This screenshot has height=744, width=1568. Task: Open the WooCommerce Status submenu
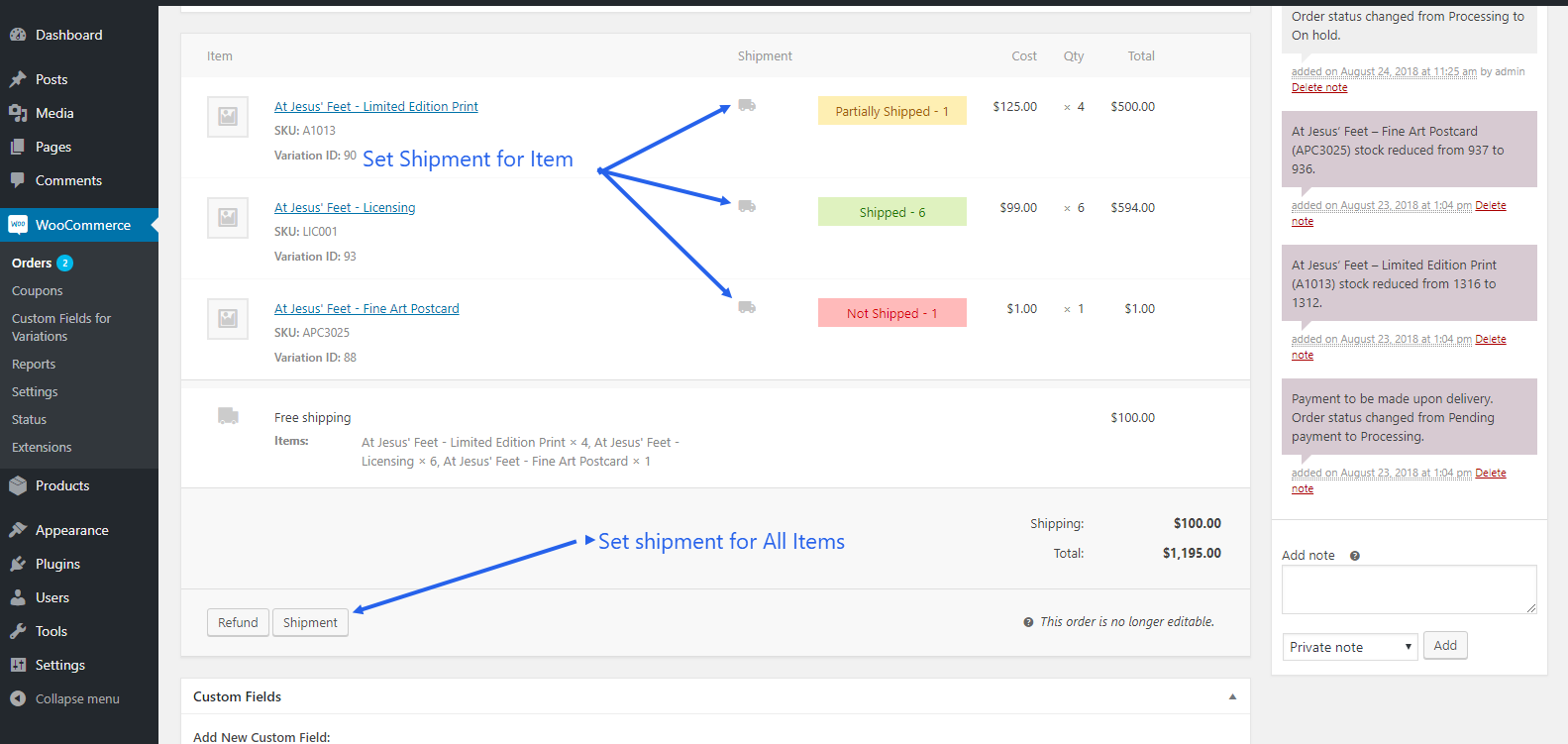coord(30,419)
